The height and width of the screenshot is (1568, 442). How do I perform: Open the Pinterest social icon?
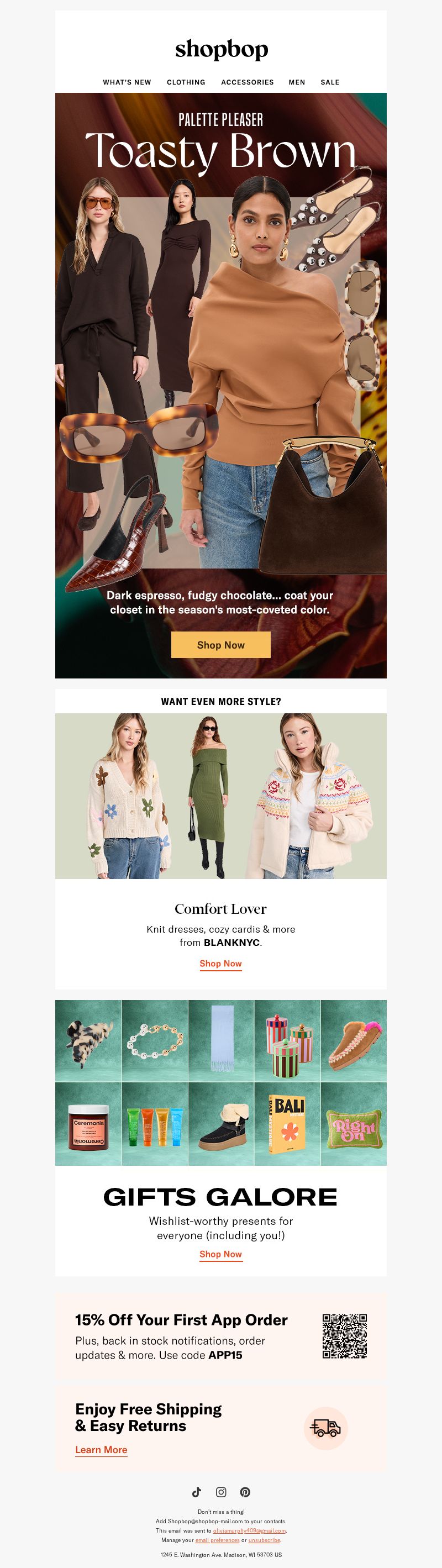click(245, 1491)
